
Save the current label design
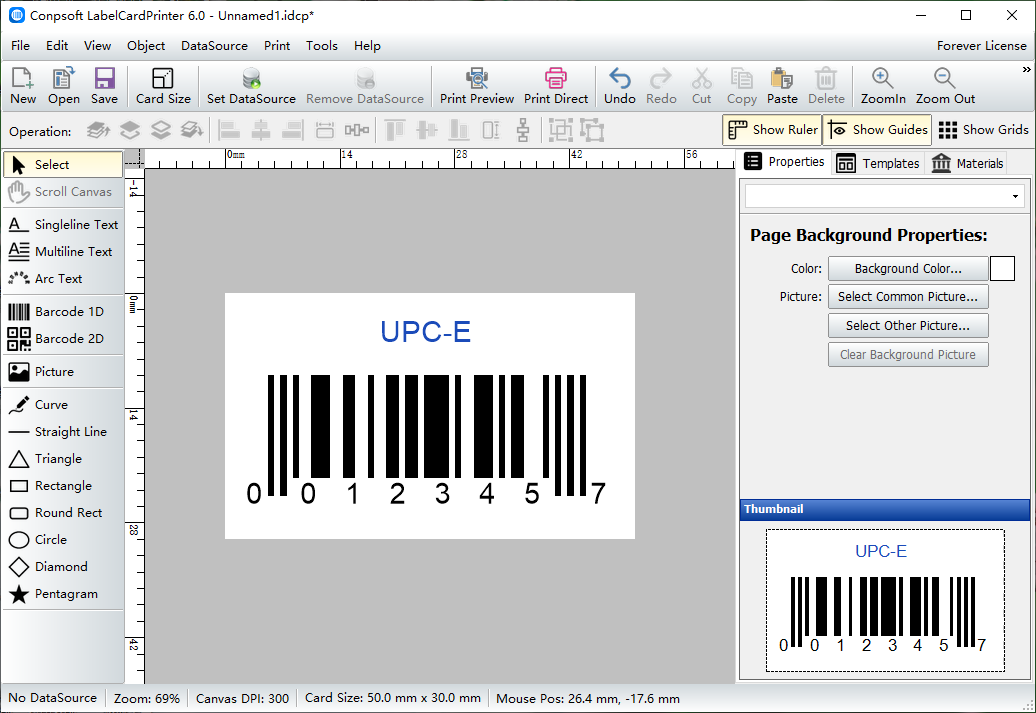tap(104, 86)
